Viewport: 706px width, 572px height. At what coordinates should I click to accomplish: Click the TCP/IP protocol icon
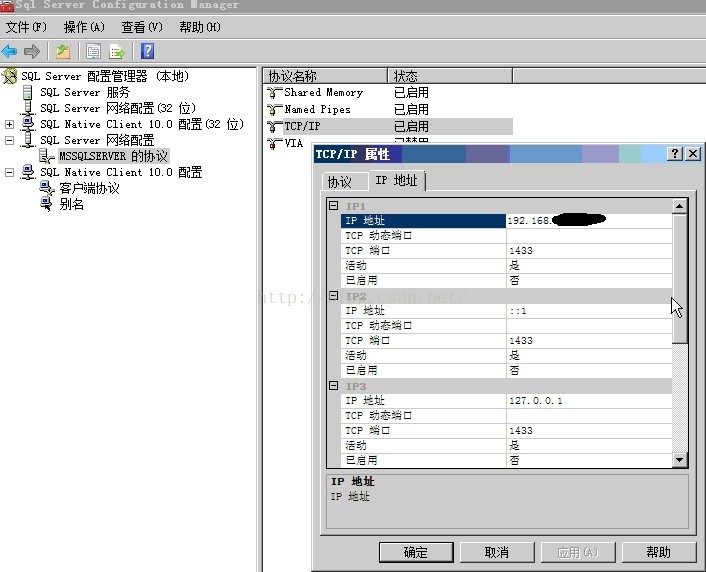pos(274,127)
